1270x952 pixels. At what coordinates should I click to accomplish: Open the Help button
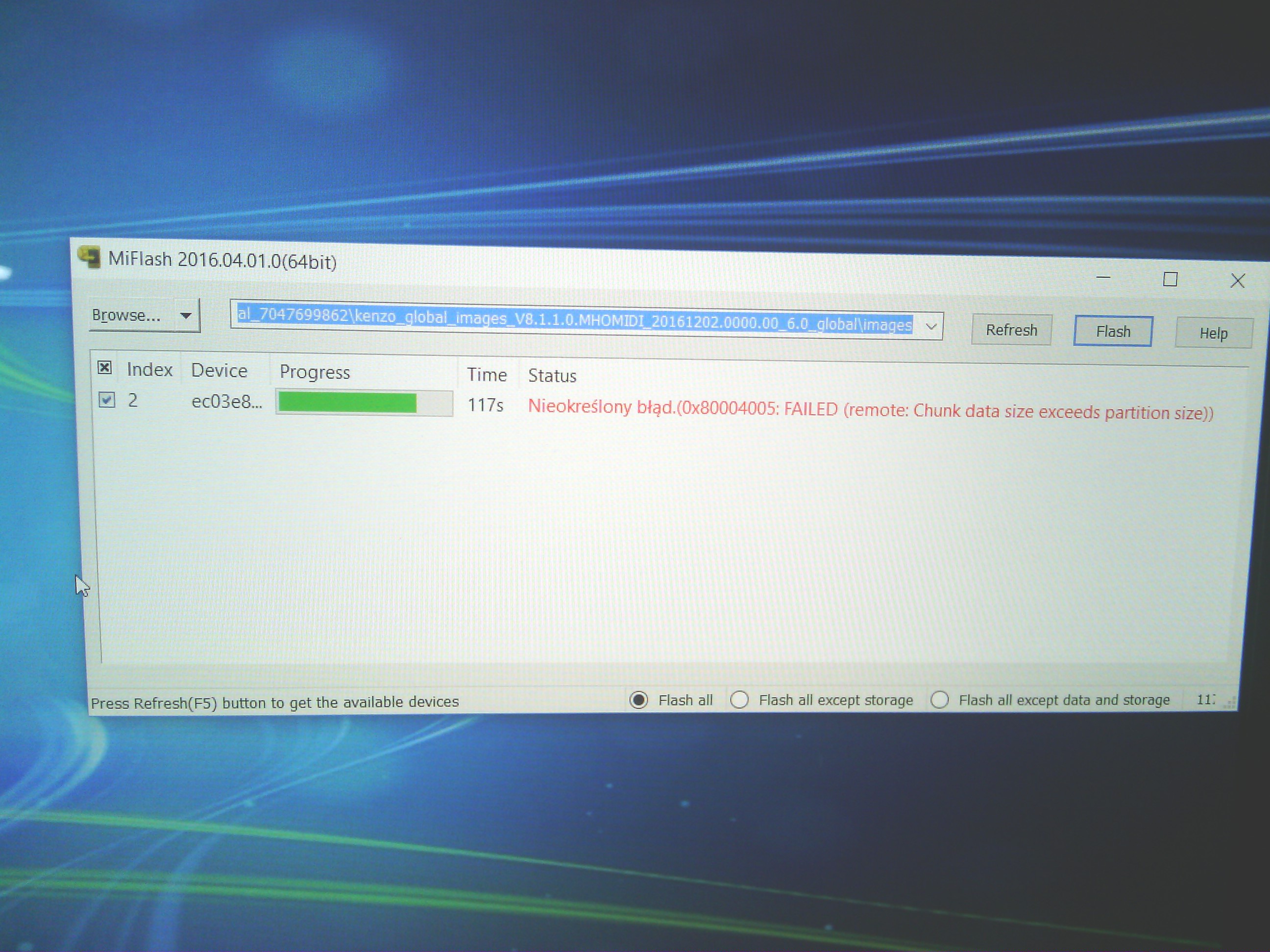pyautogui.click(x=1213, y=333)
